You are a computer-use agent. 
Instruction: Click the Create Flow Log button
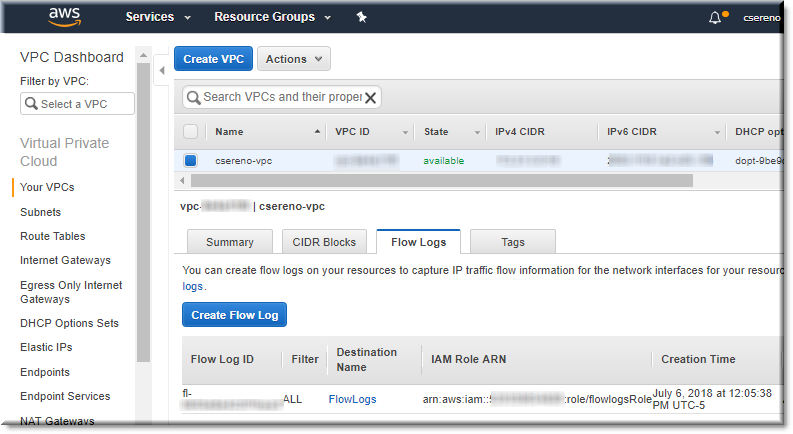(234, 315)
